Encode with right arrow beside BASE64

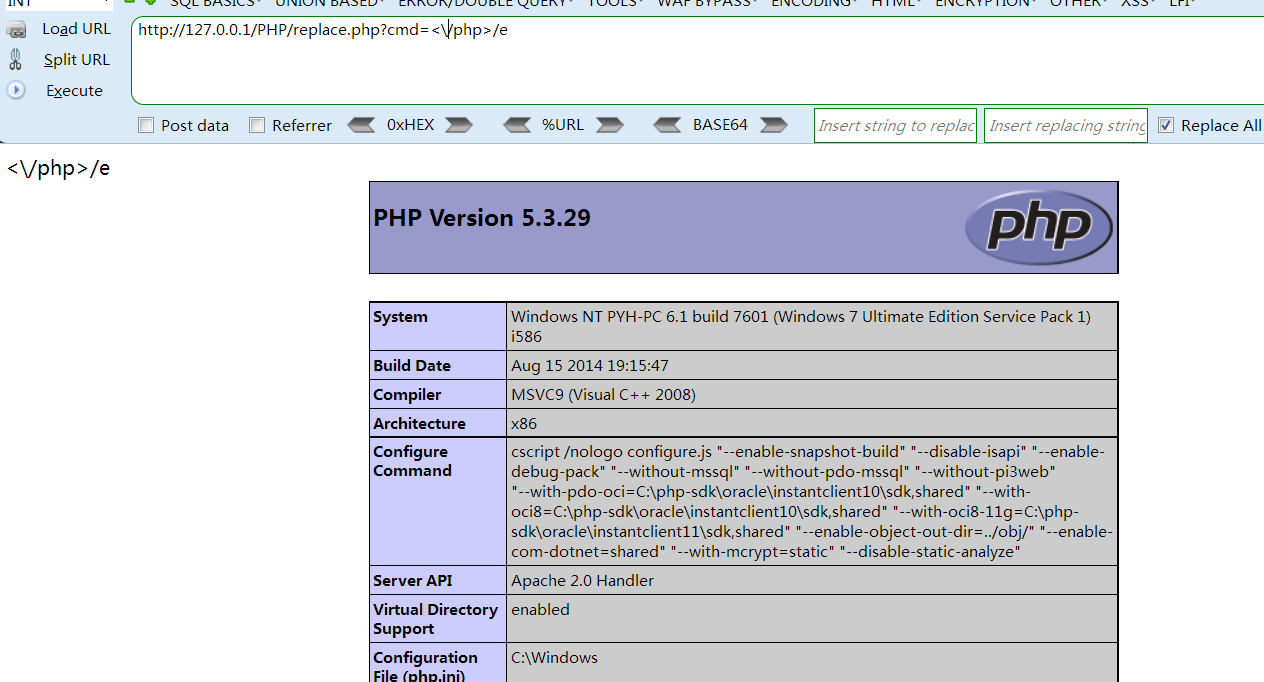click(x=774, y=125)
